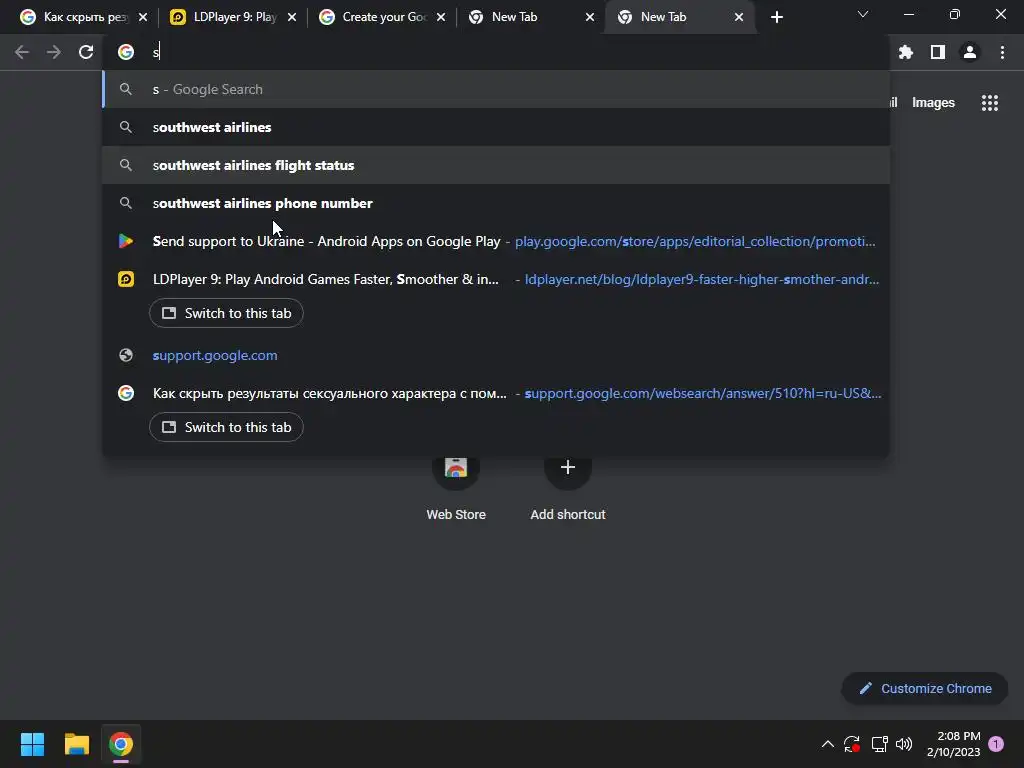Click the Google icon in the address bar
The width and height of the screenshot is (1024, 768).
point(126,52)
